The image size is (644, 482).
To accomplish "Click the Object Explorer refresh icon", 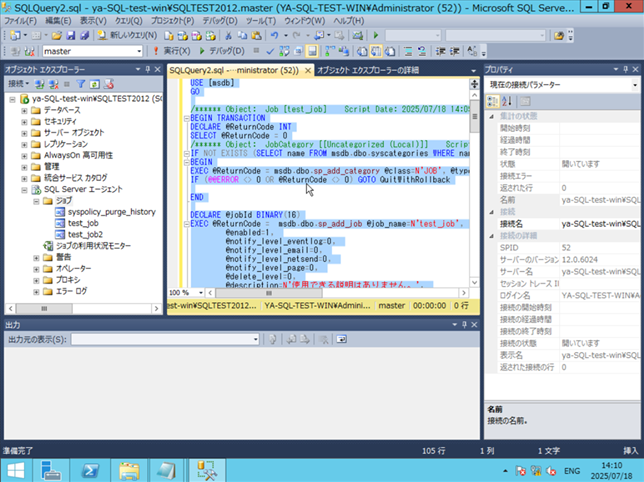I will coord(94,84).
